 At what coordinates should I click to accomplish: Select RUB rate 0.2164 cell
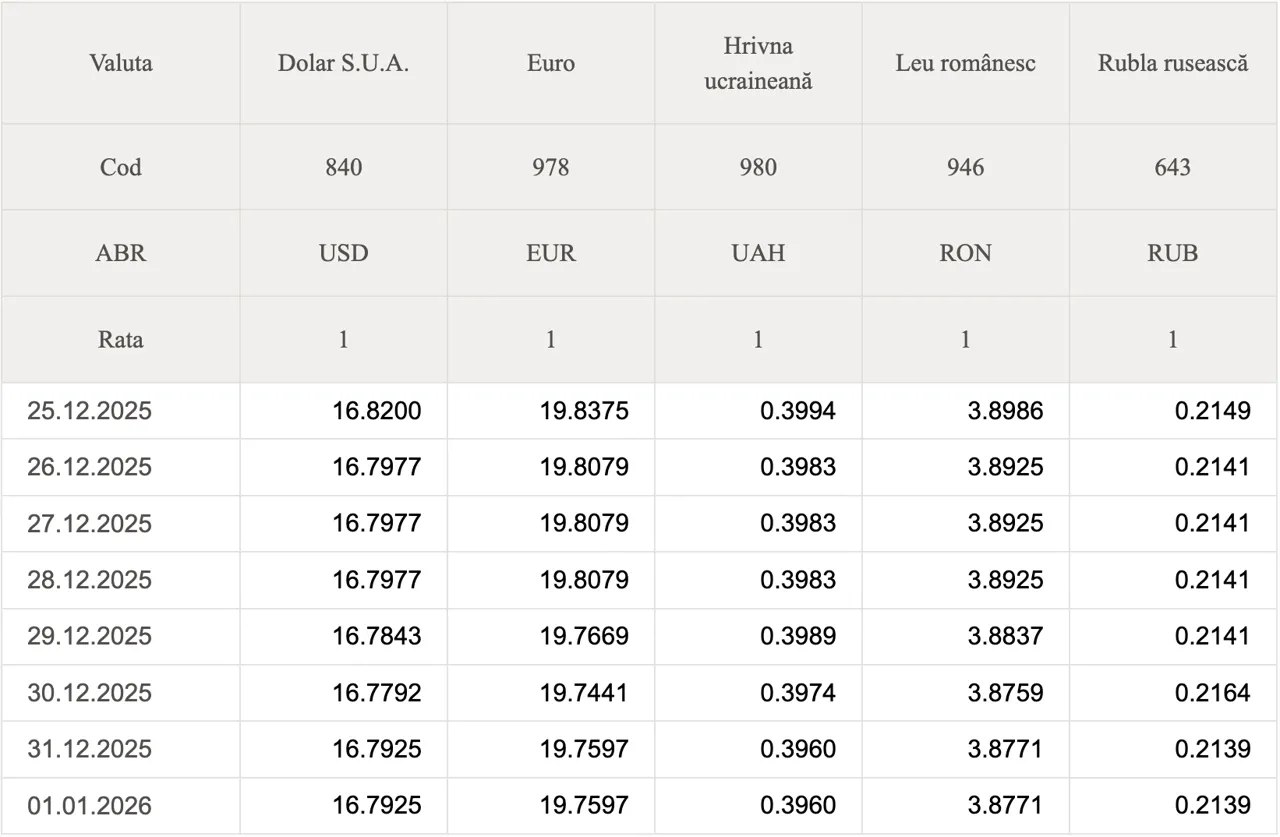click(x=1212, y=693)
